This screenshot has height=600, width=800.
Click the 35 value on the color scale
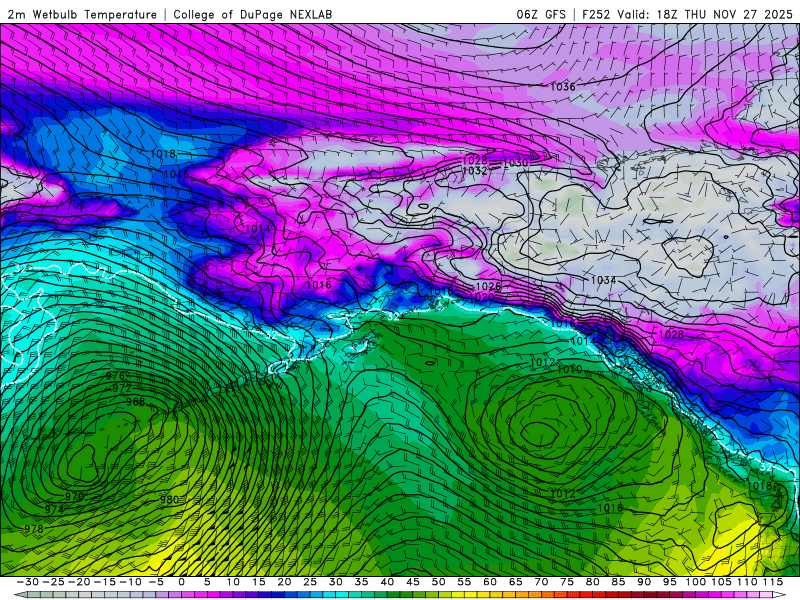361,582
